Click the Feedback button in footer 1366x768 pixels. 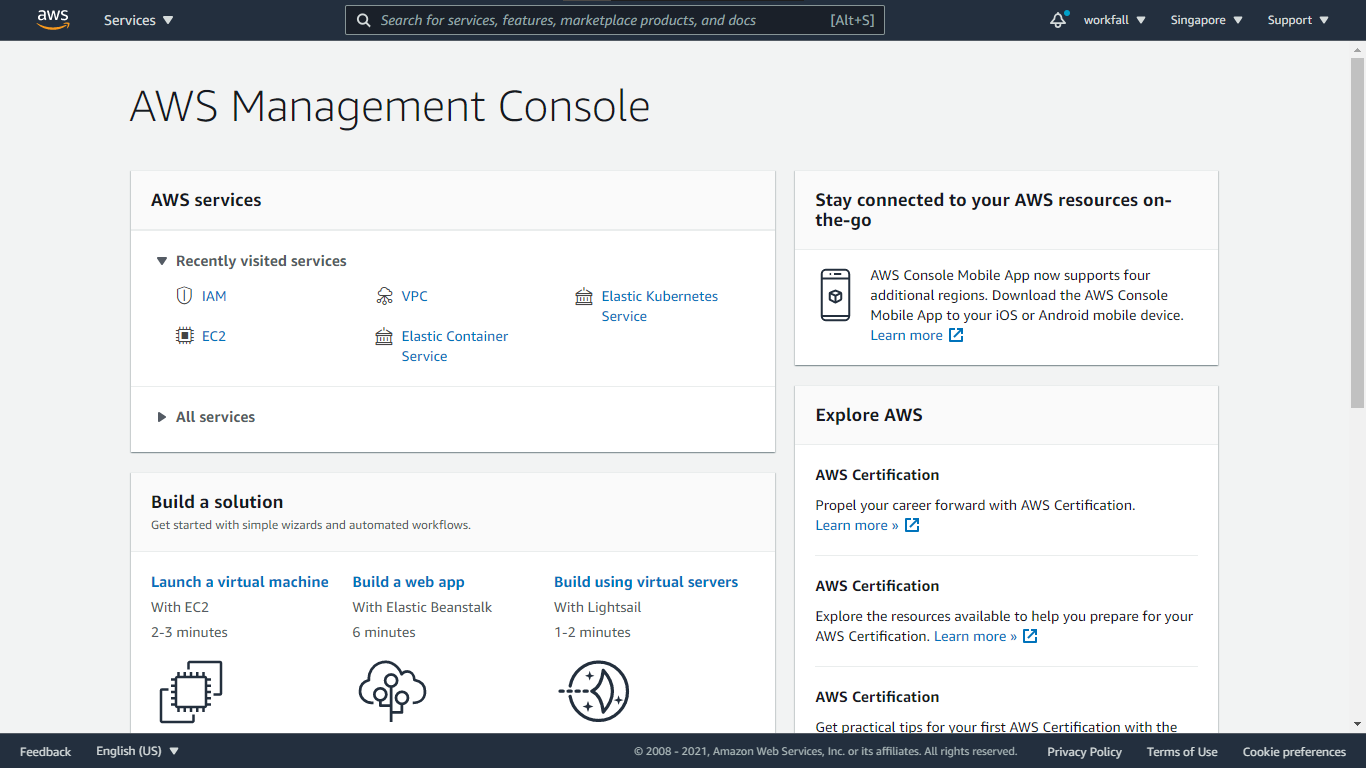click(45, 751)
